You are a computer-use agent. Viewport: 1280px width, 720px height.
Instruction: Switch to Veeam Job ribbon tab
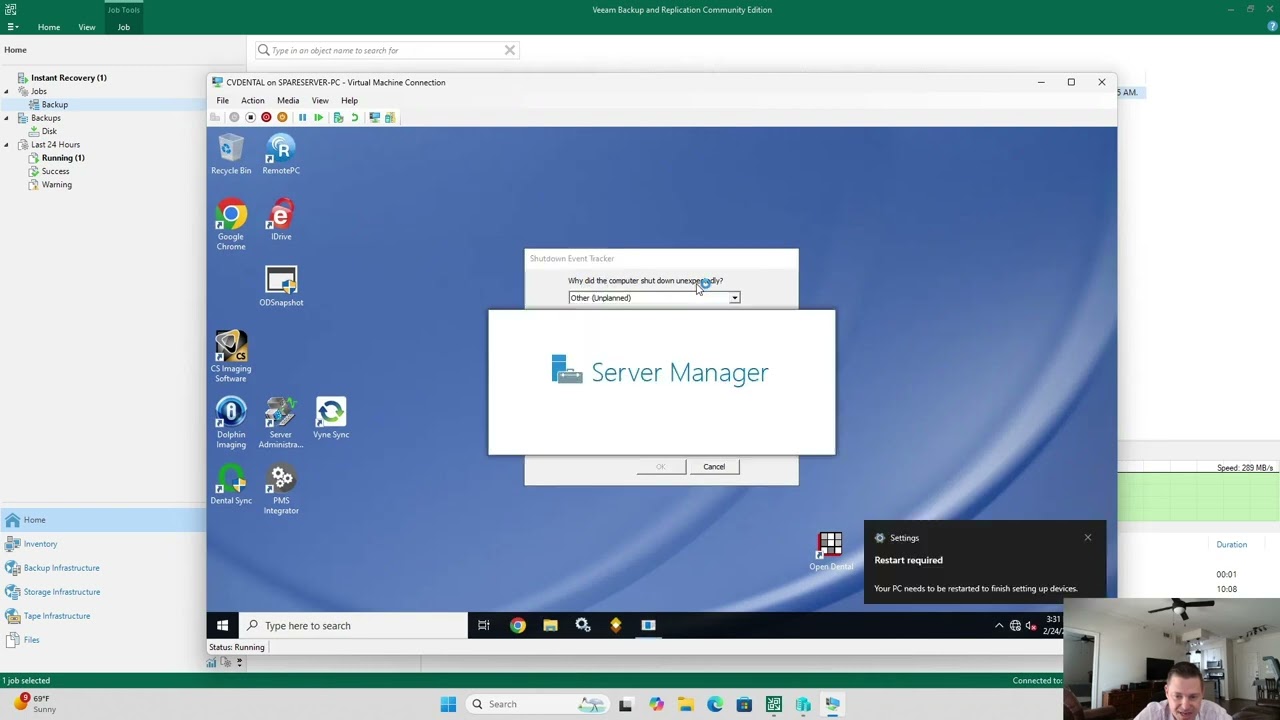(x=123, y=27)
